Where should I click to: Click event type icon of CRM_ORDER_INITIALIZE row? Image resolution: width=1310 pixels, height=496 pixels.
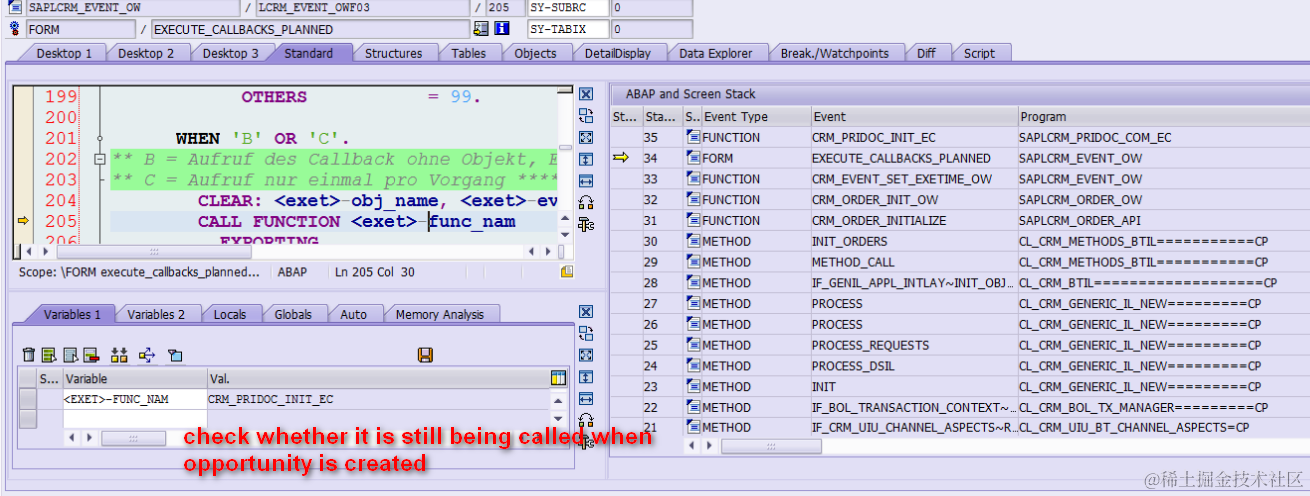point(693,220)
